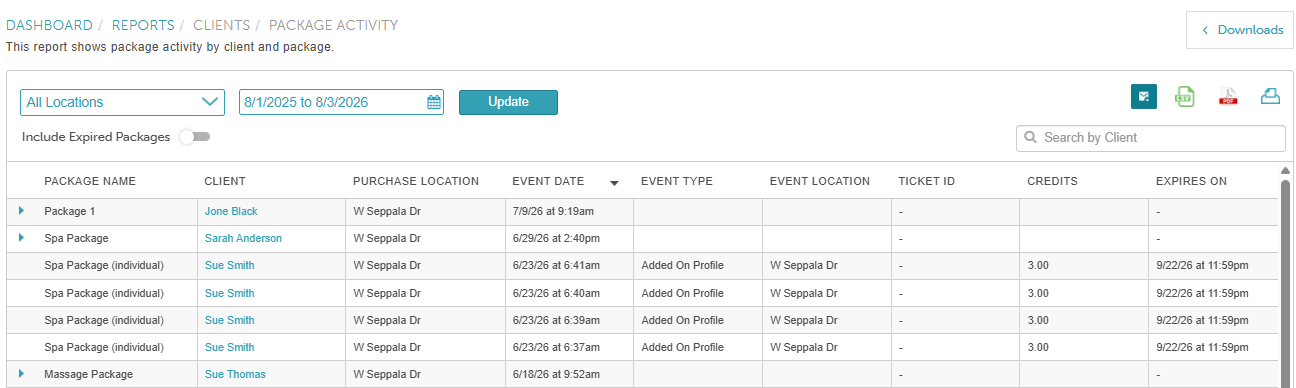
Task: Open Sue Smith in the 6:40am row
Action: (x=229, y=293)
